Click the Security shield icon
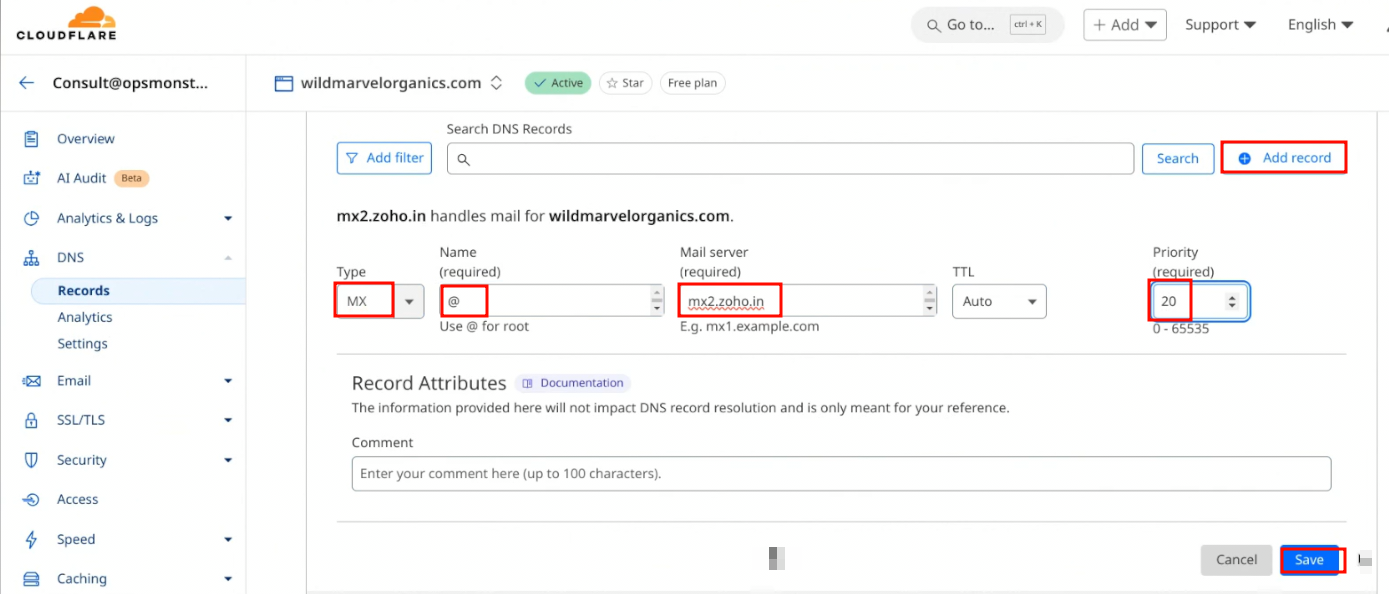 coord(31,460)
